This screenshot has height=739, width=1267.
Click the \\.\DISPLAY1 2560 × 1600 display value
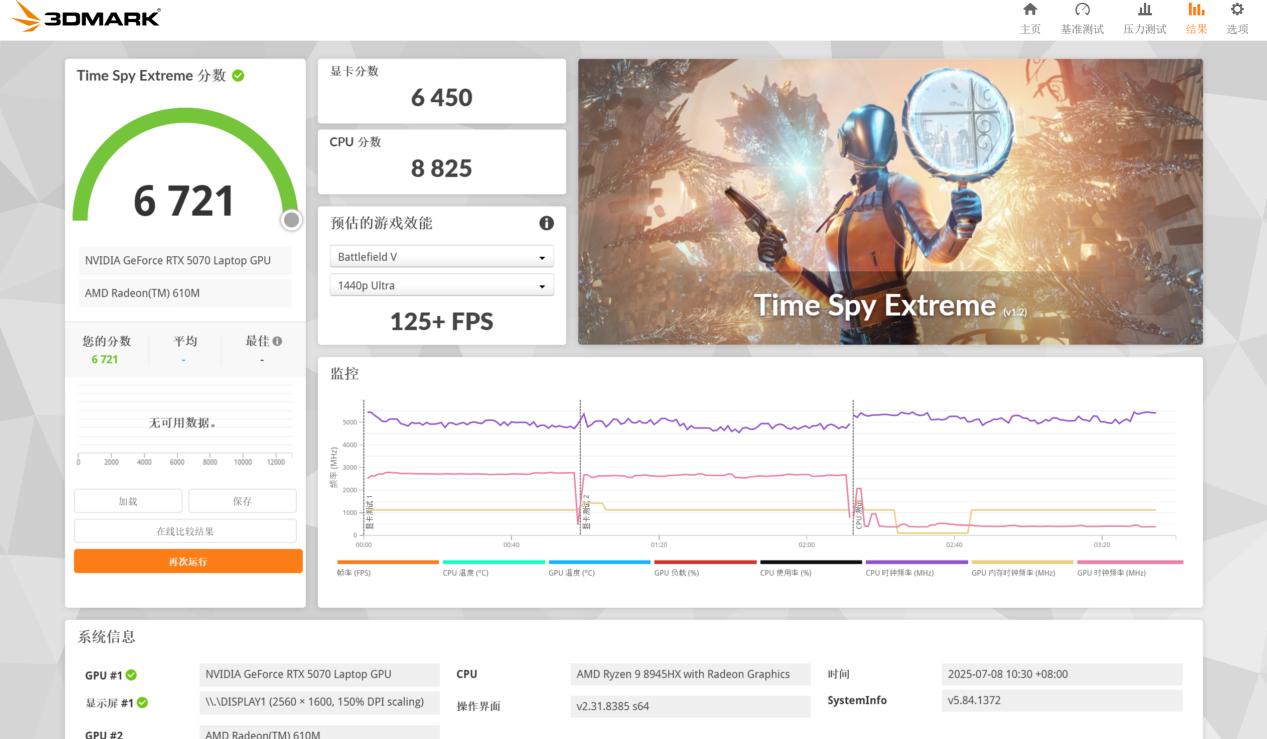click(319, 703)
